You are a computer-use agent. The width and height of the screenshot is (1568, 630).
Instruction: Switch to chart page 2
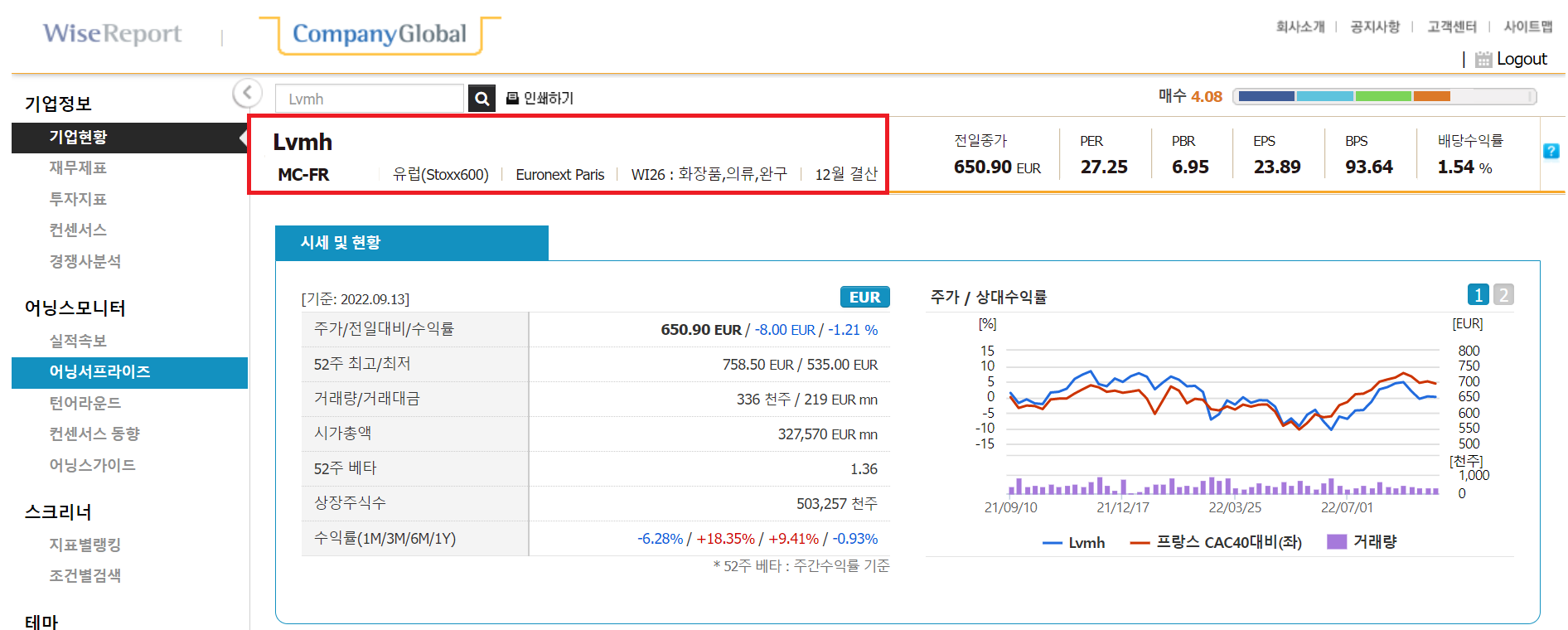[x=1503, y=294]
